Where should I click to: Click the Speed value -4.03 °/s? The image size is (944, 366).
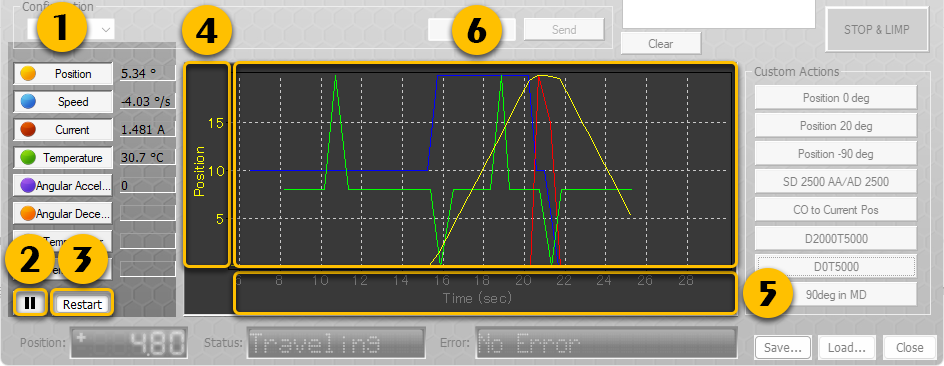coord(148,102)
